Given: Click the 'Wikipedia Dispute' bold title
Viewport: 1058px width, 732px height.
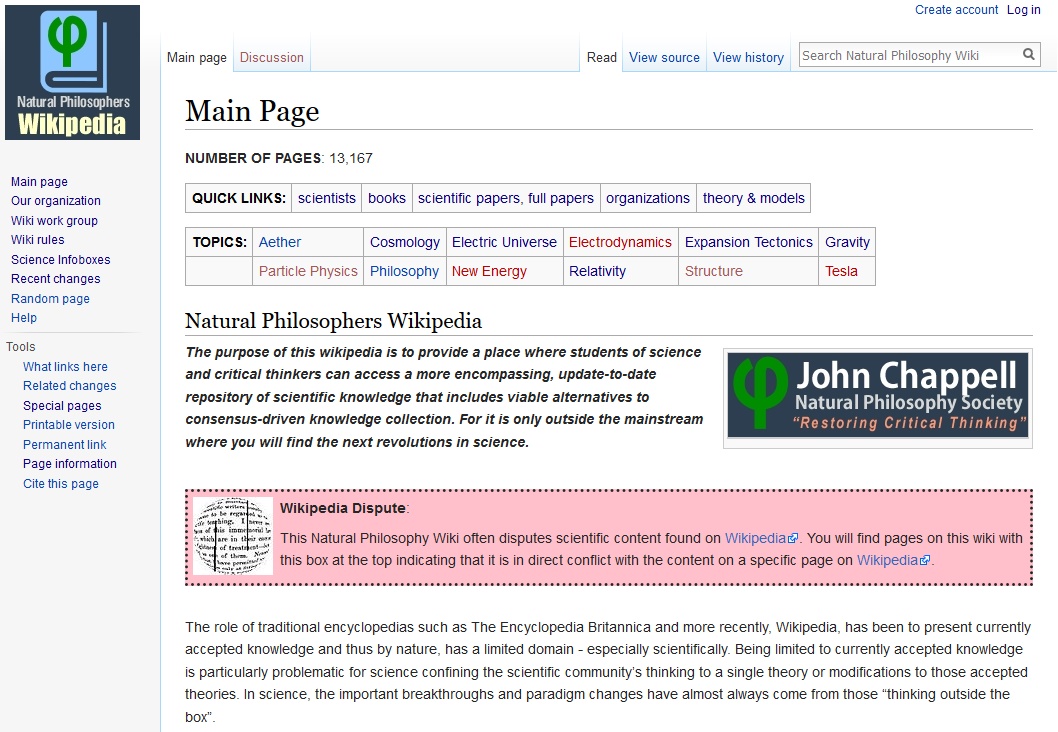Looking at the screenshot, I should [x=343, y=508].
